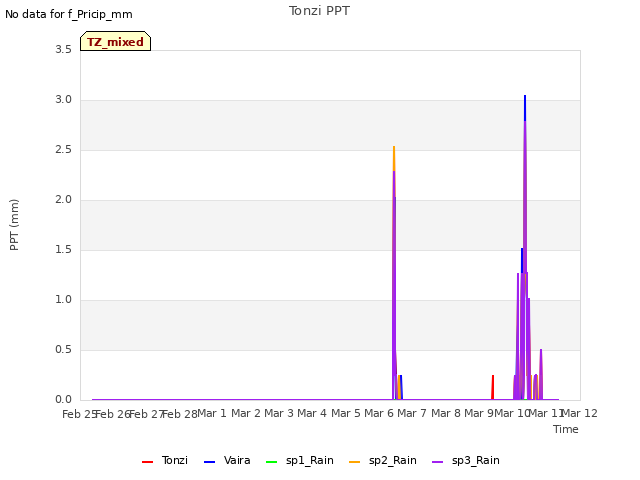
Task: Click the Mar 7 x-axis label
Action: point(412,413)
